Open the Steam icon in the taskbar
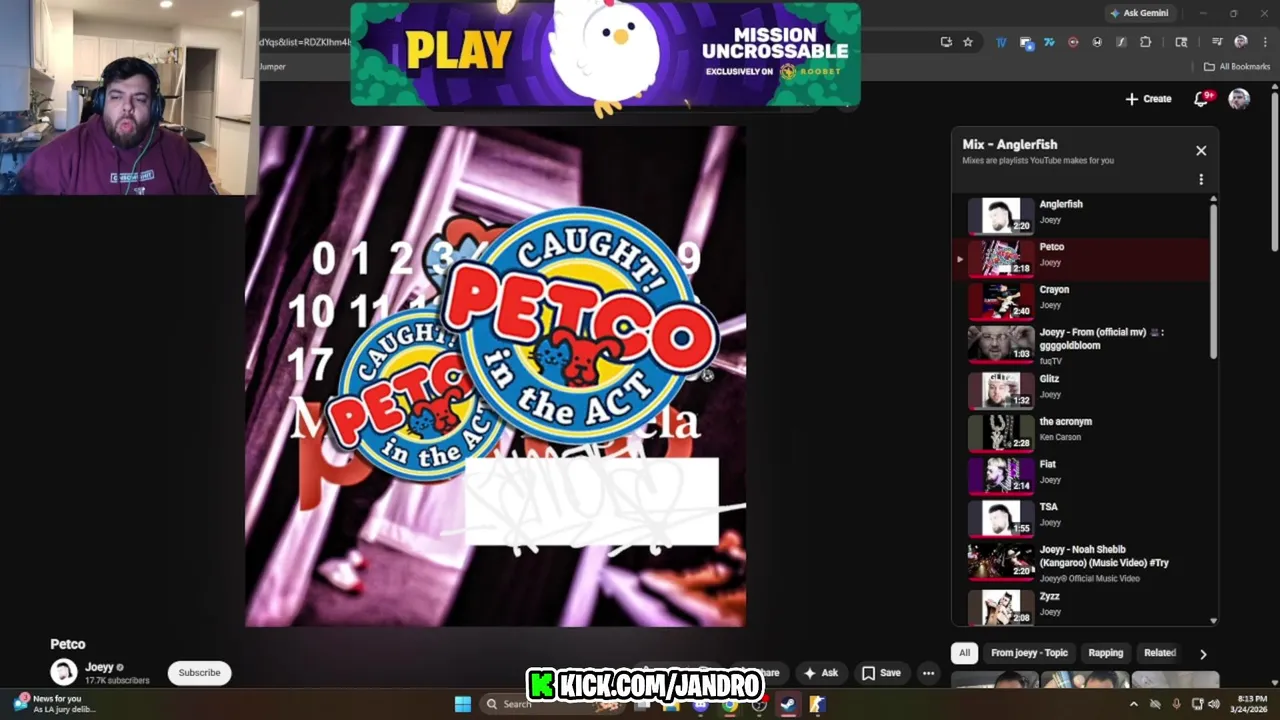The height and width of the screenshot is (720, 1280). pyautogui.click(x=788, y=704)
